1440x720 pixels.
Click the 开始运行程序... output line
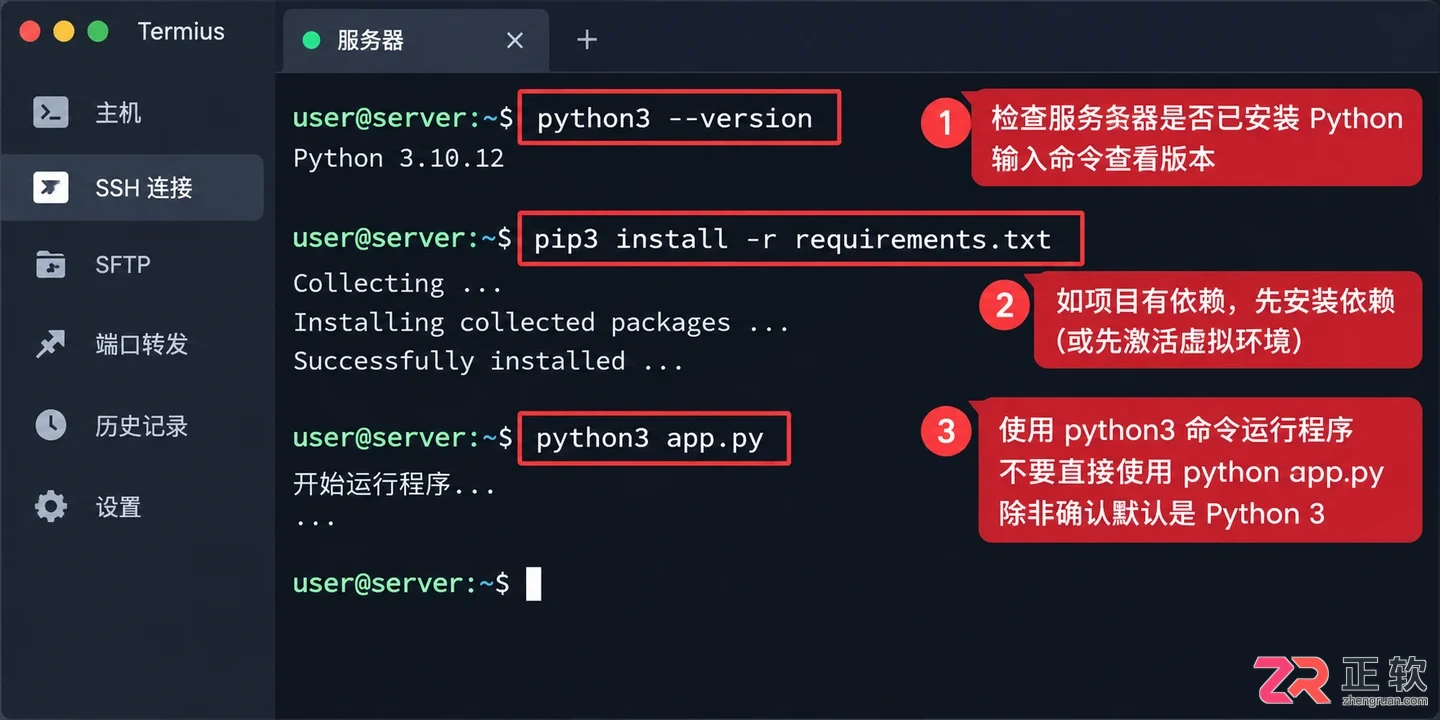[394, 486]
